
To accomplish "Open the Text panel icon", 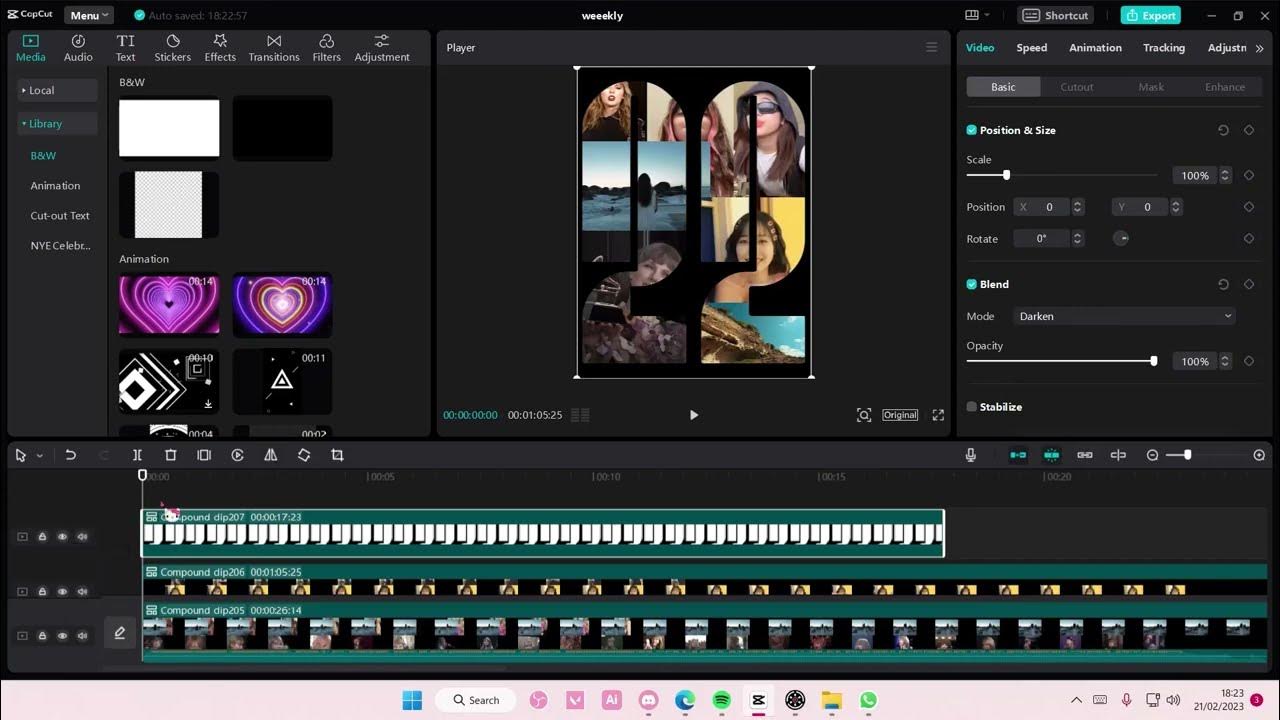I will point(125,48).
